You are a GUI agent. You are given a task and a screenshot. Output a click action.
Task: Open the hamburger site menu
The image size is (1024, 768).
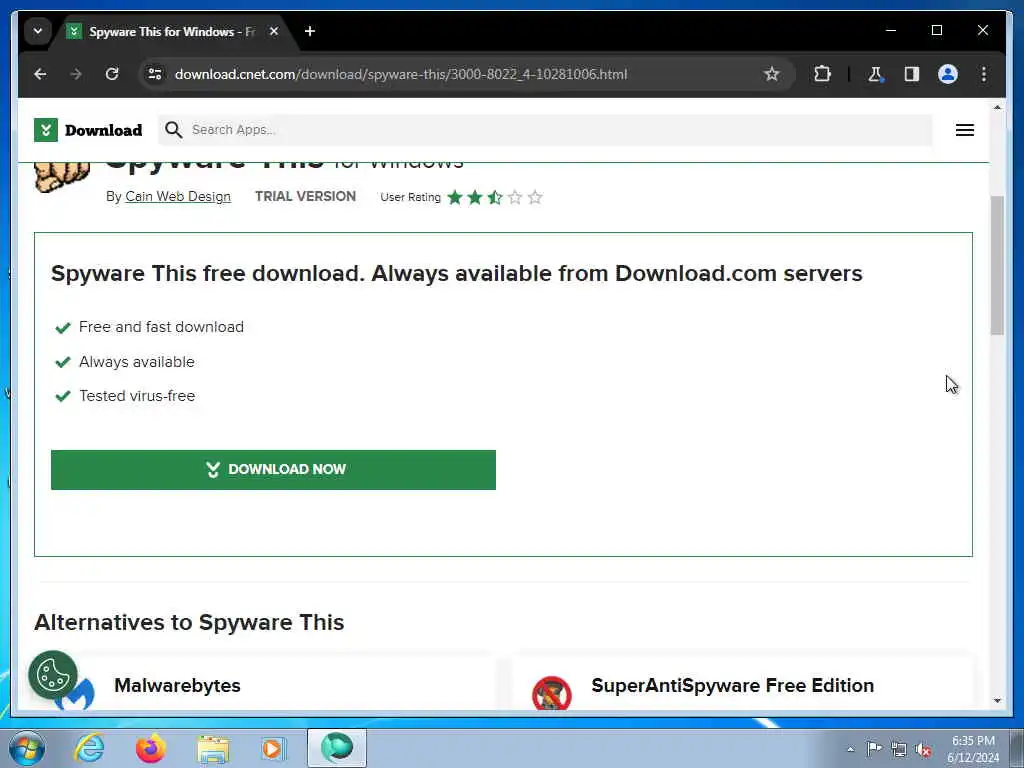coord(965,130)
